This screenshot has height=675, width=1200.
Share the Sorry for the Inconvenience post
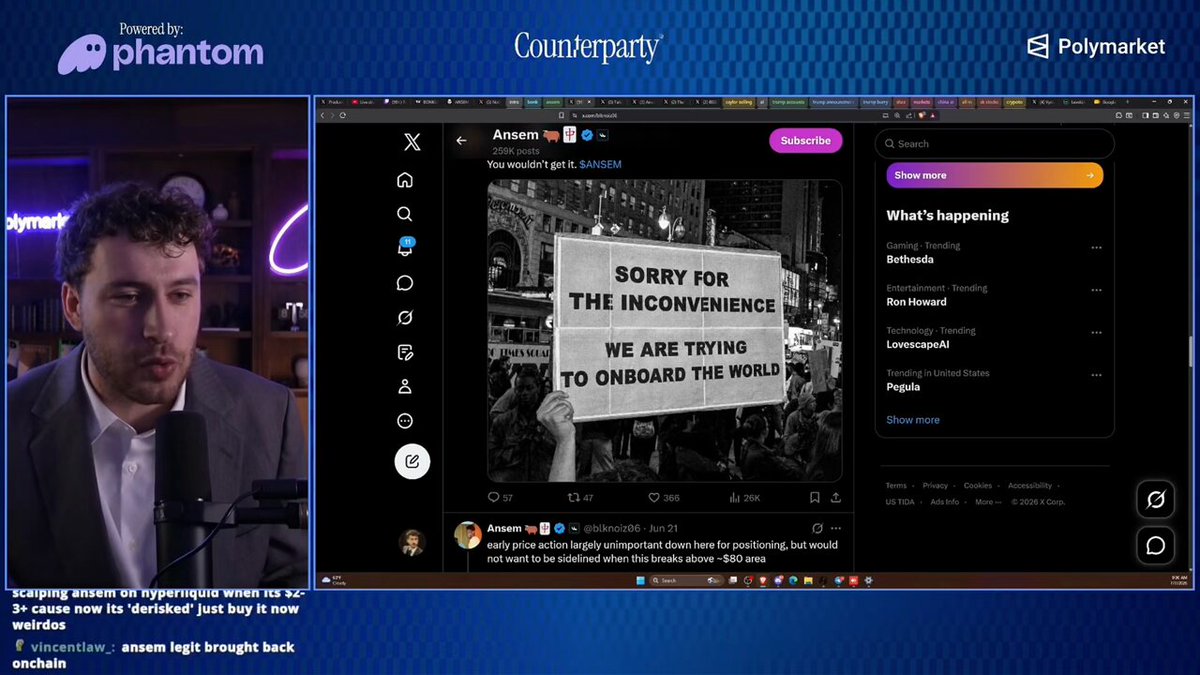(836, 497)
